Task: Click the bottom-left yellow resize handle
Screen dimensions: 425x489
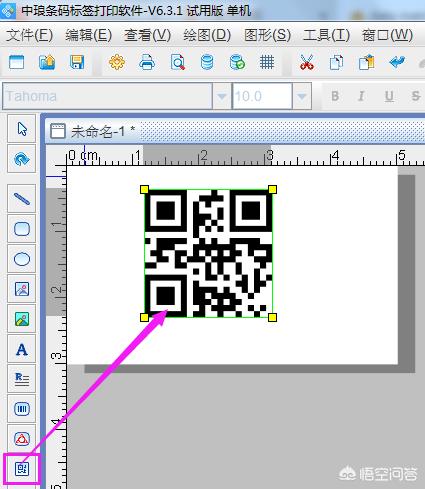Action: (144, 317)
